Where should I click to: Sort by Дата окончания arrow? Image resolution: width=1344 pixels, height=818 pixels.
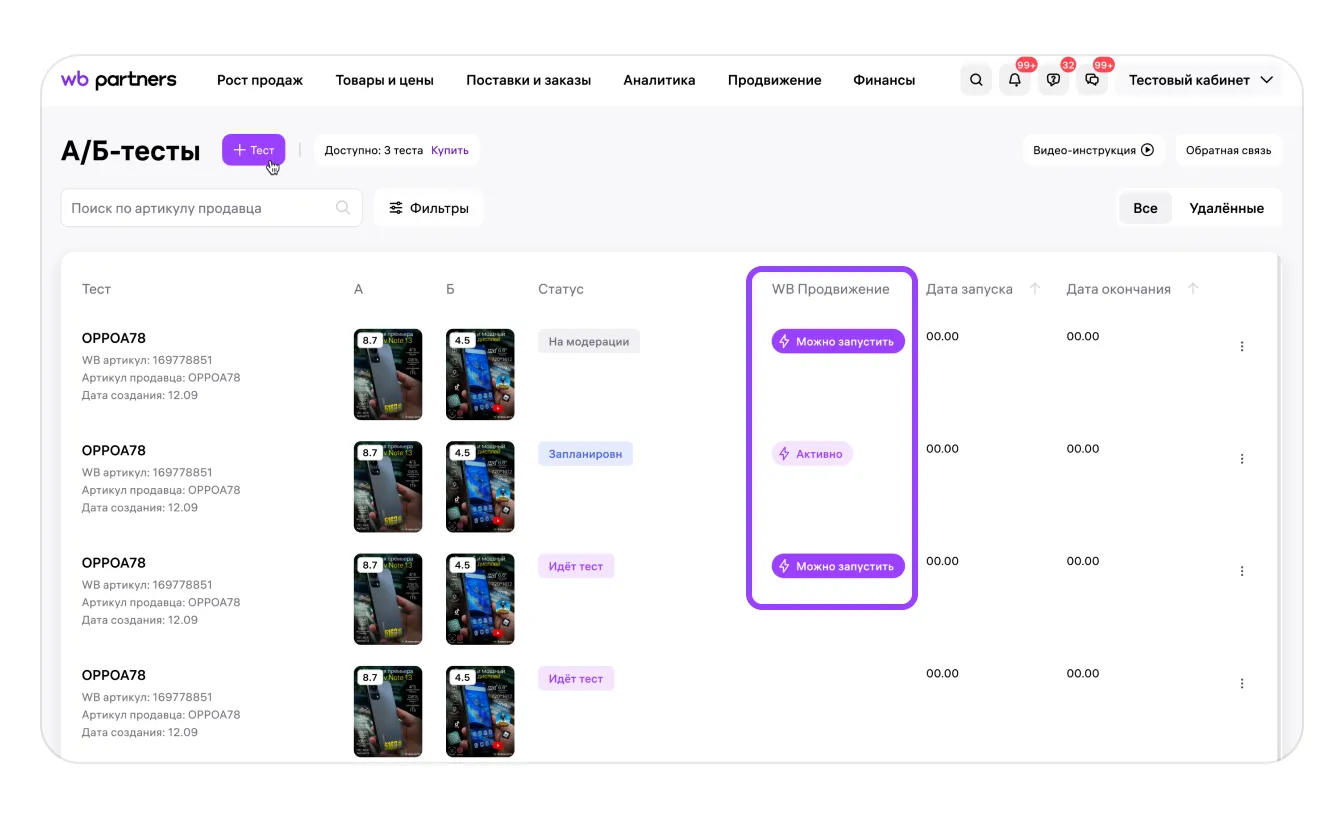point(1192,289)
